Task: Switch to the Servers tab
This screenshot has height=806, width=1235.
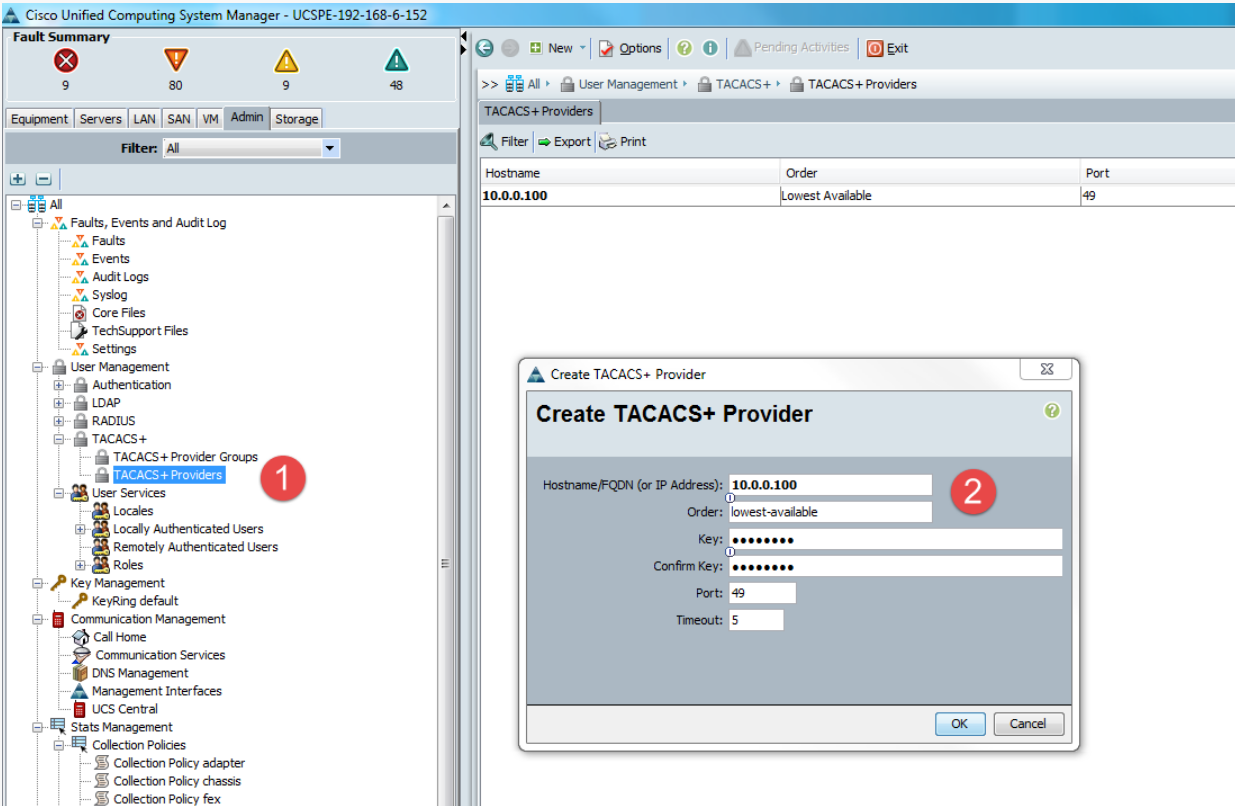Action: coord(100,118)
